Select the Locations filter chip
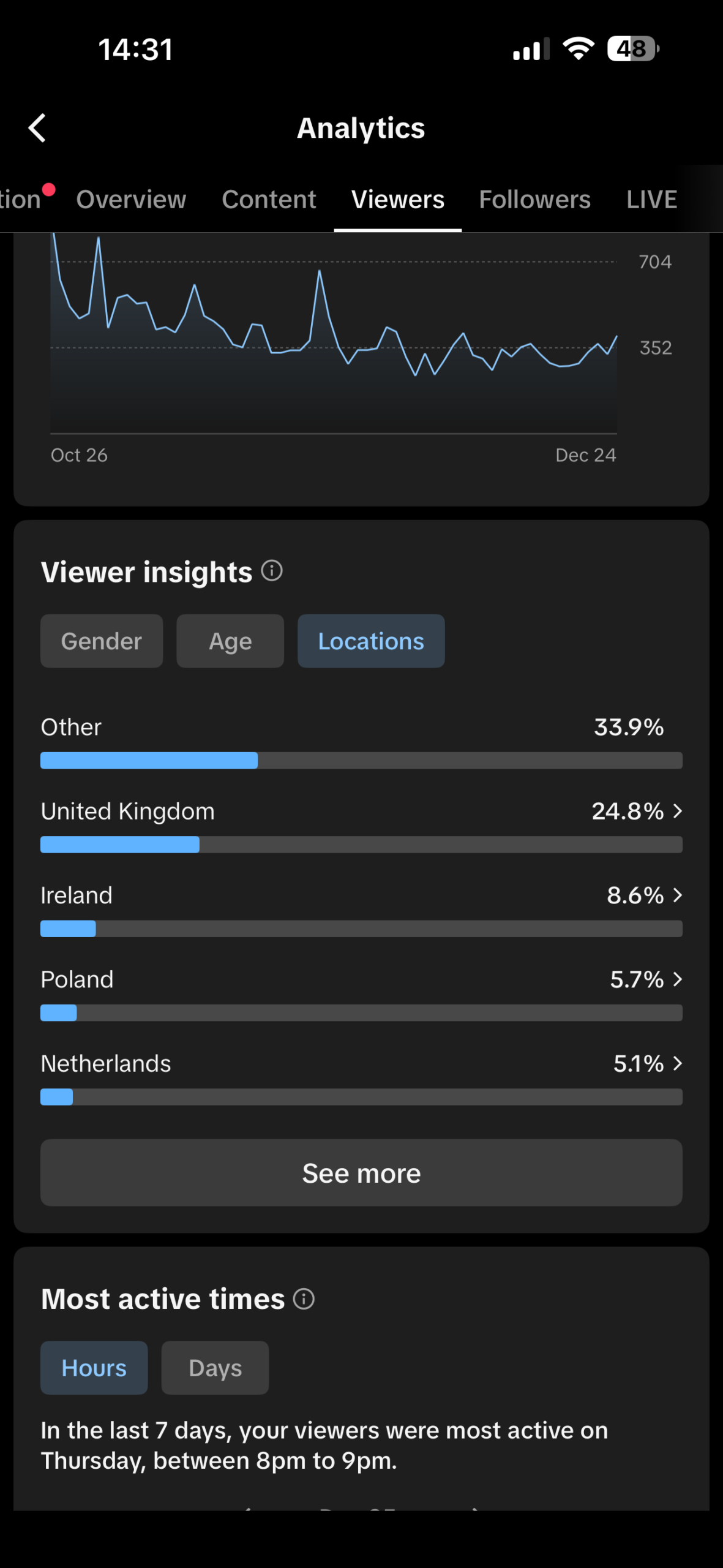Viewport: 723px width, 1568px height. click(371, 641)
